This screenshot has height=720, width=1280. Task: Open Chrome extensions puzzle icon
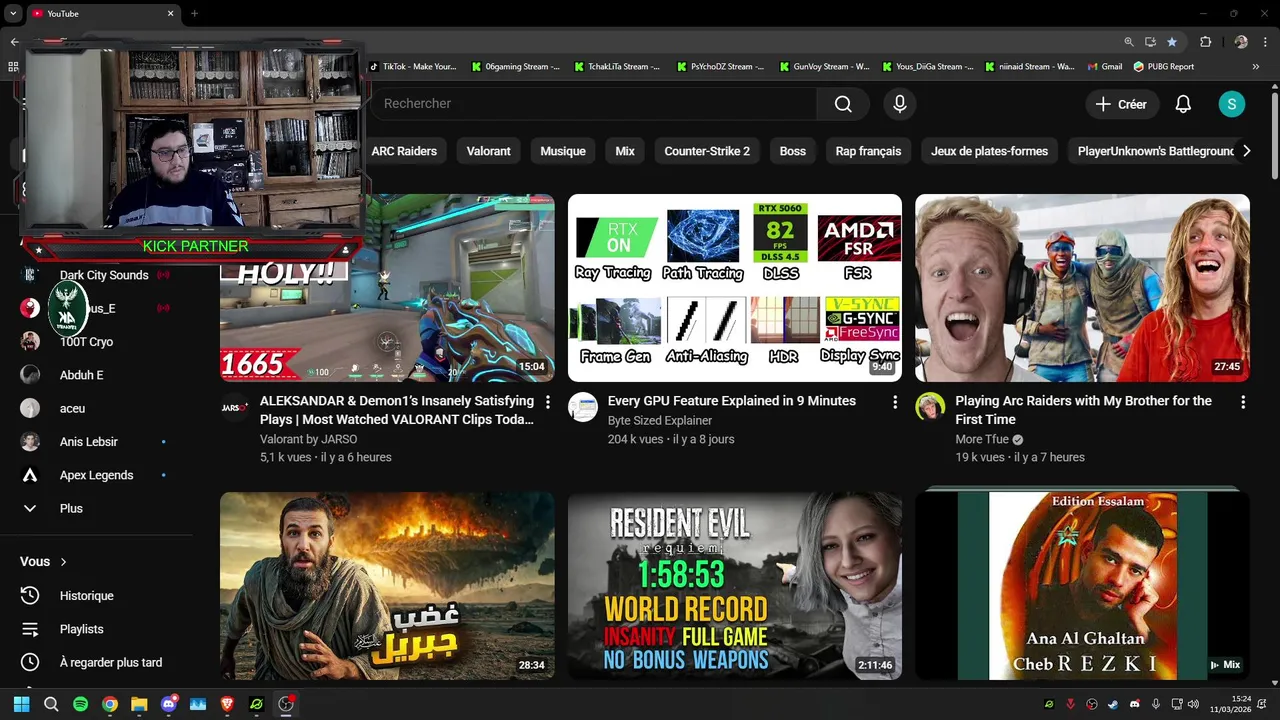[1205, 42]
